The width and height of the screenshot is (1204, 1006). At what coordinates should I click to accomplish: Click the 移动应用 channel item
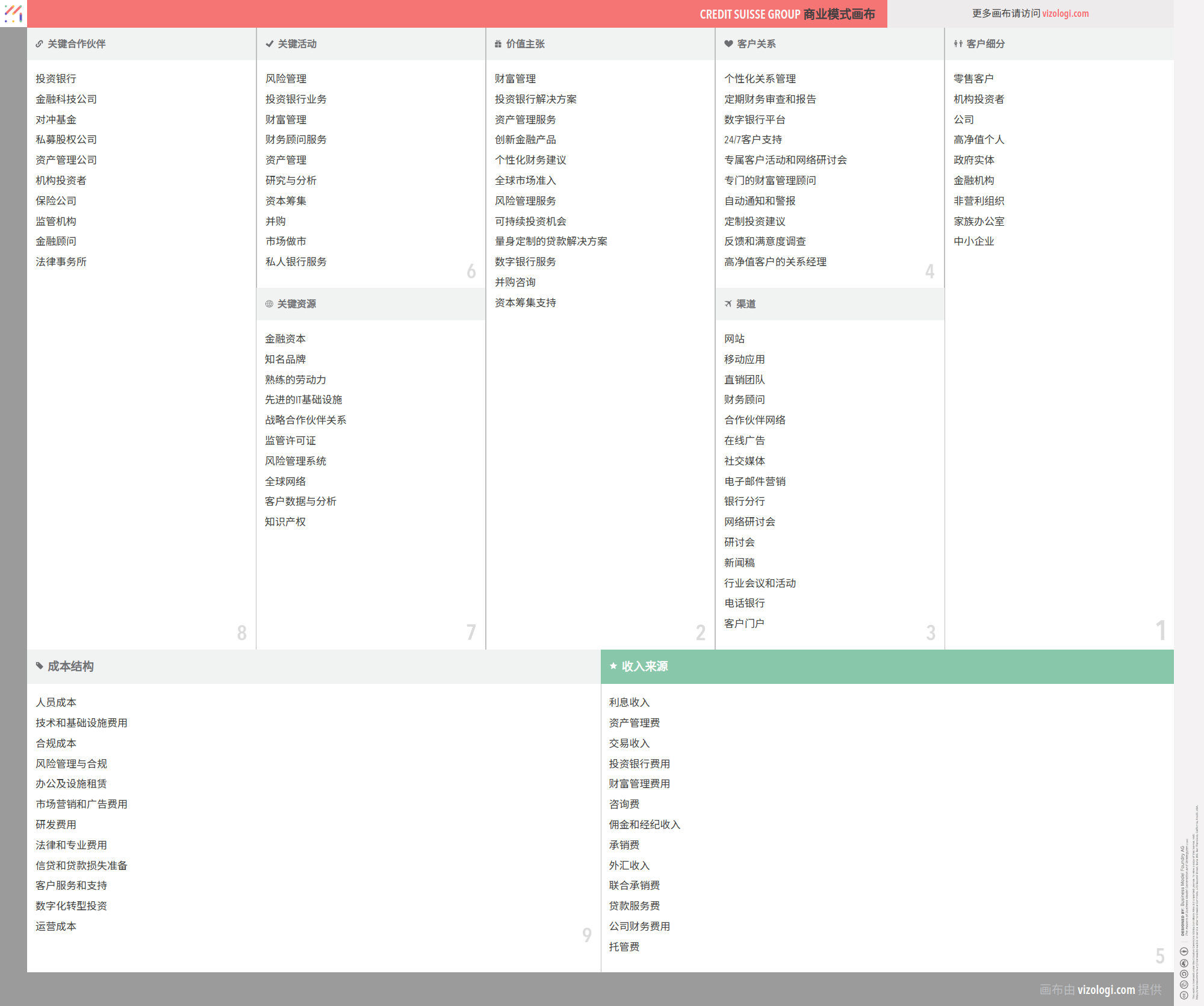pyautogui.click(x=744, y=359)
